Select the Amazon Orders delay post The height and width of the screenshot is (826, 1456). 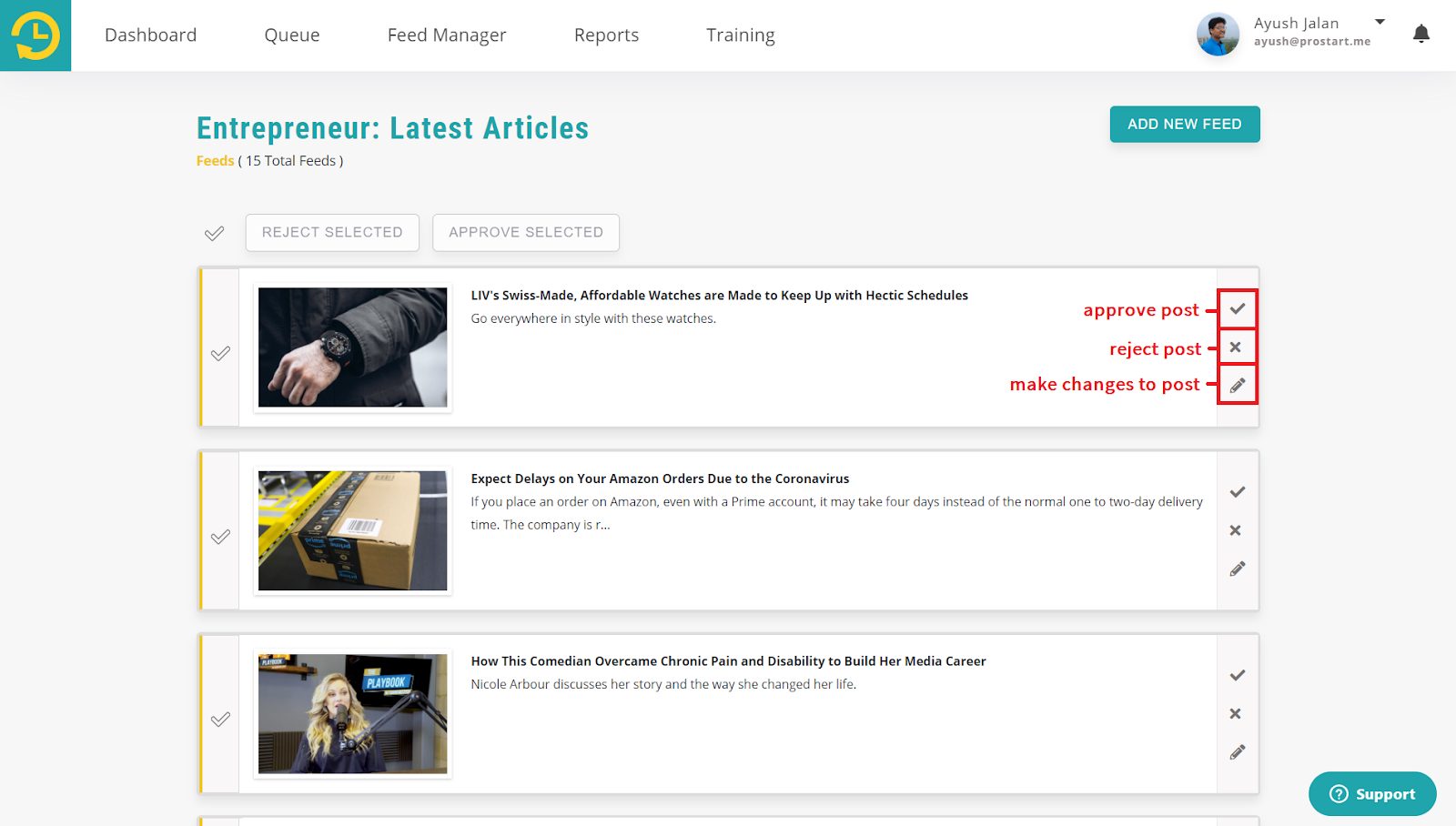[220, 537]
